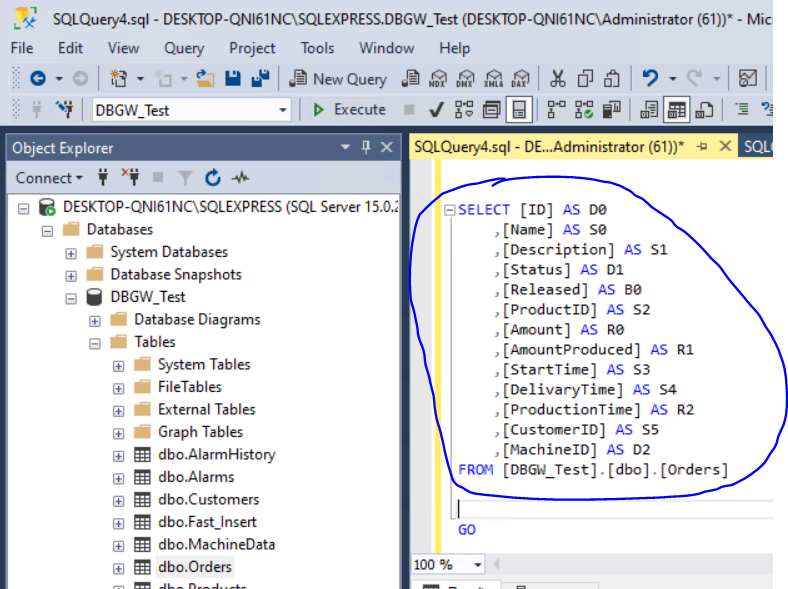Image resolution: width=788 pixels, height=589 pixels.
Task: Click the Copy icon in toolbar
Action: [585, 79]
